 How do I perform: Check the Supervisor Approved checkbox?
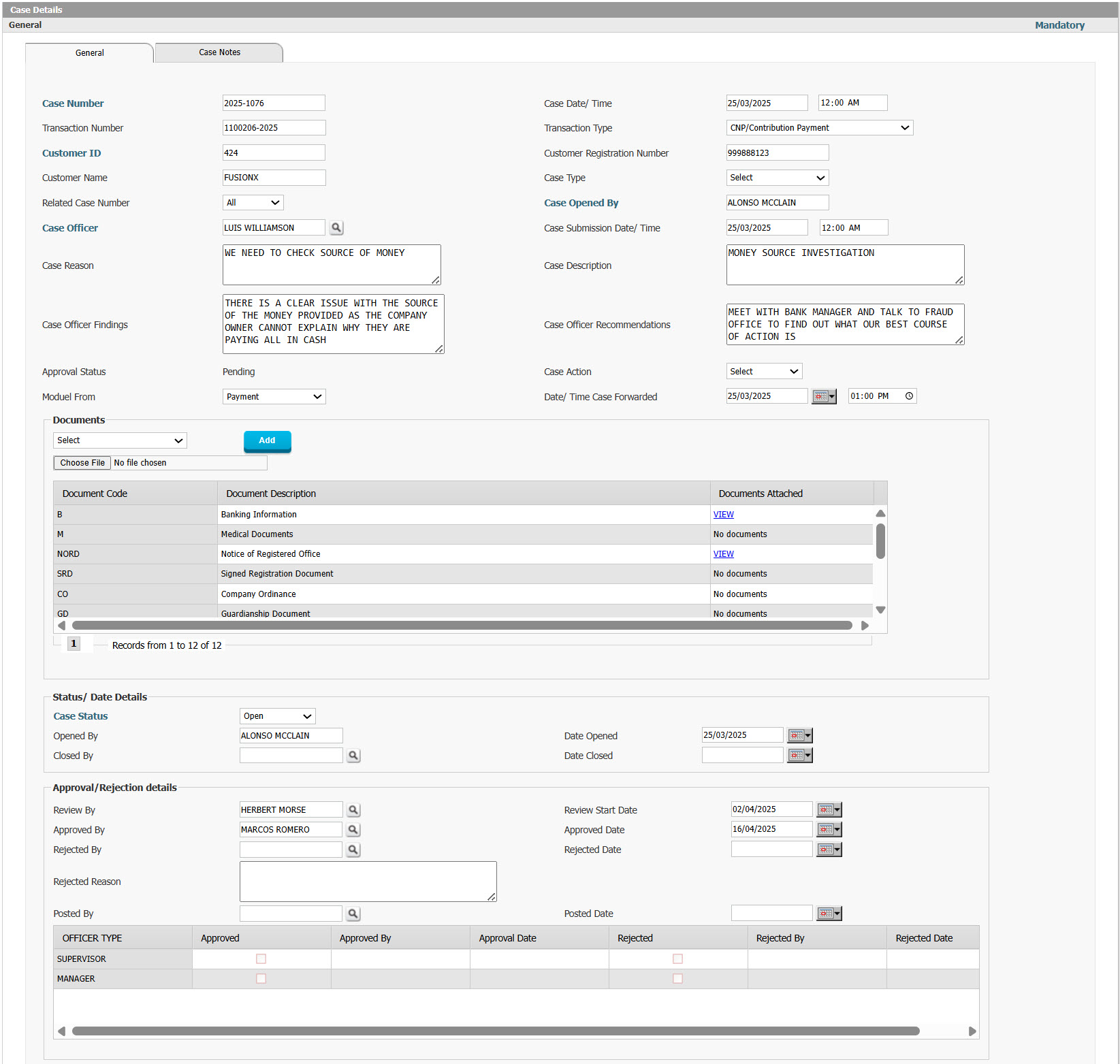coord(261,959)
